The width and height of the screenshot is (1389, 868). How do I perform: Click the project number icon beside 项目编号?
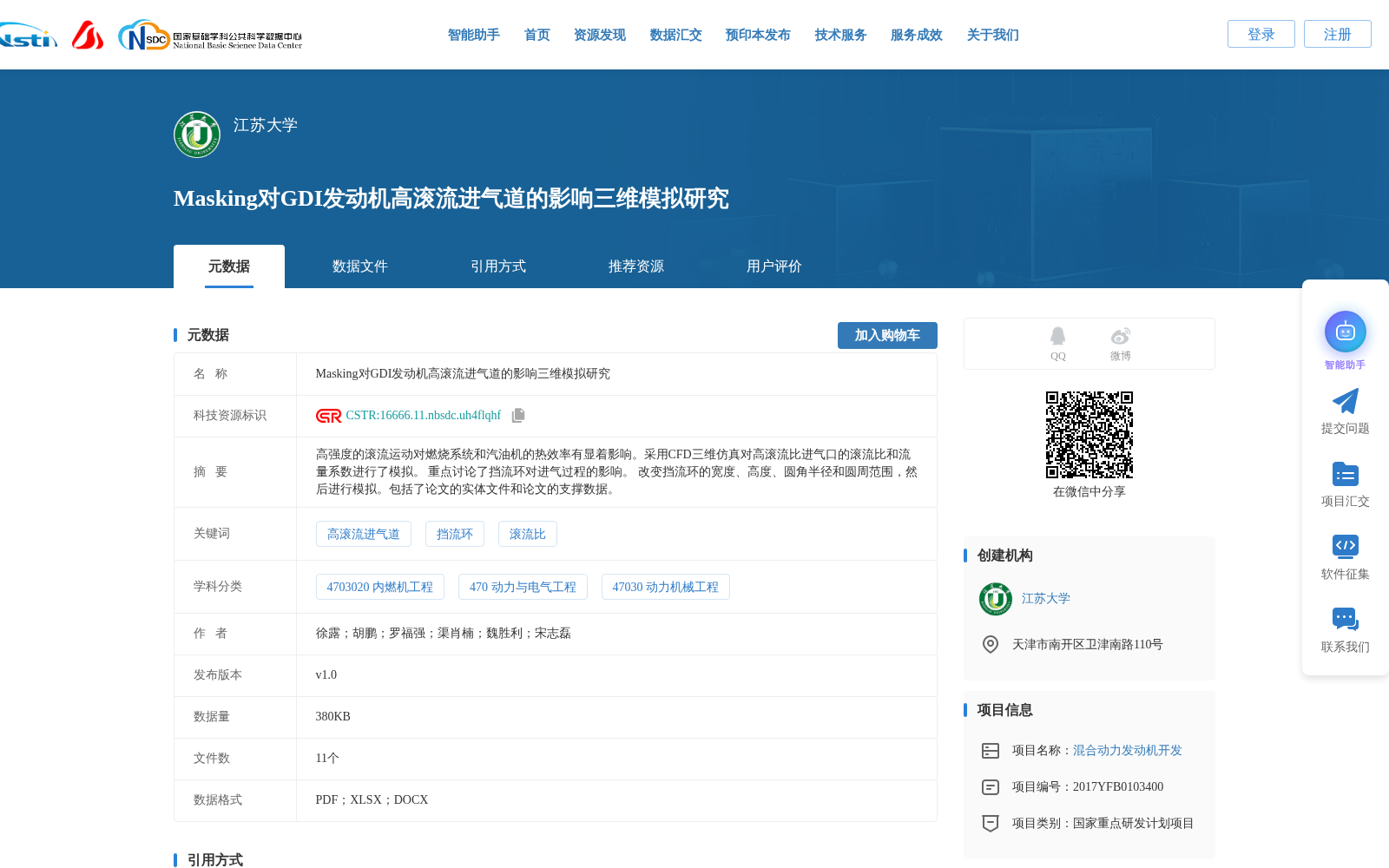(x=991, y=787)
